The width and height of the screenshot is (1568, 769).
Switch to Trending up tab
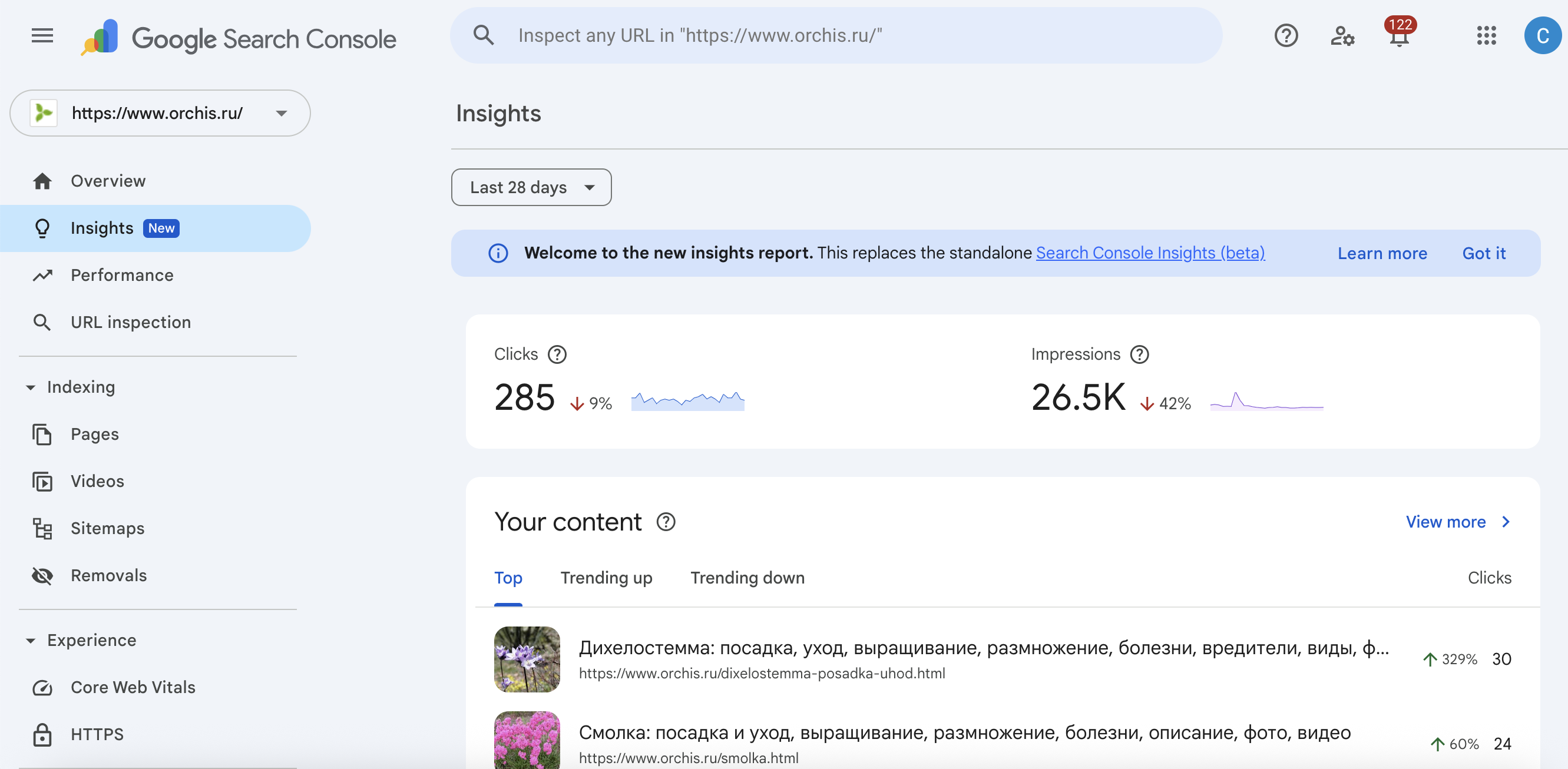coord(606,578)
